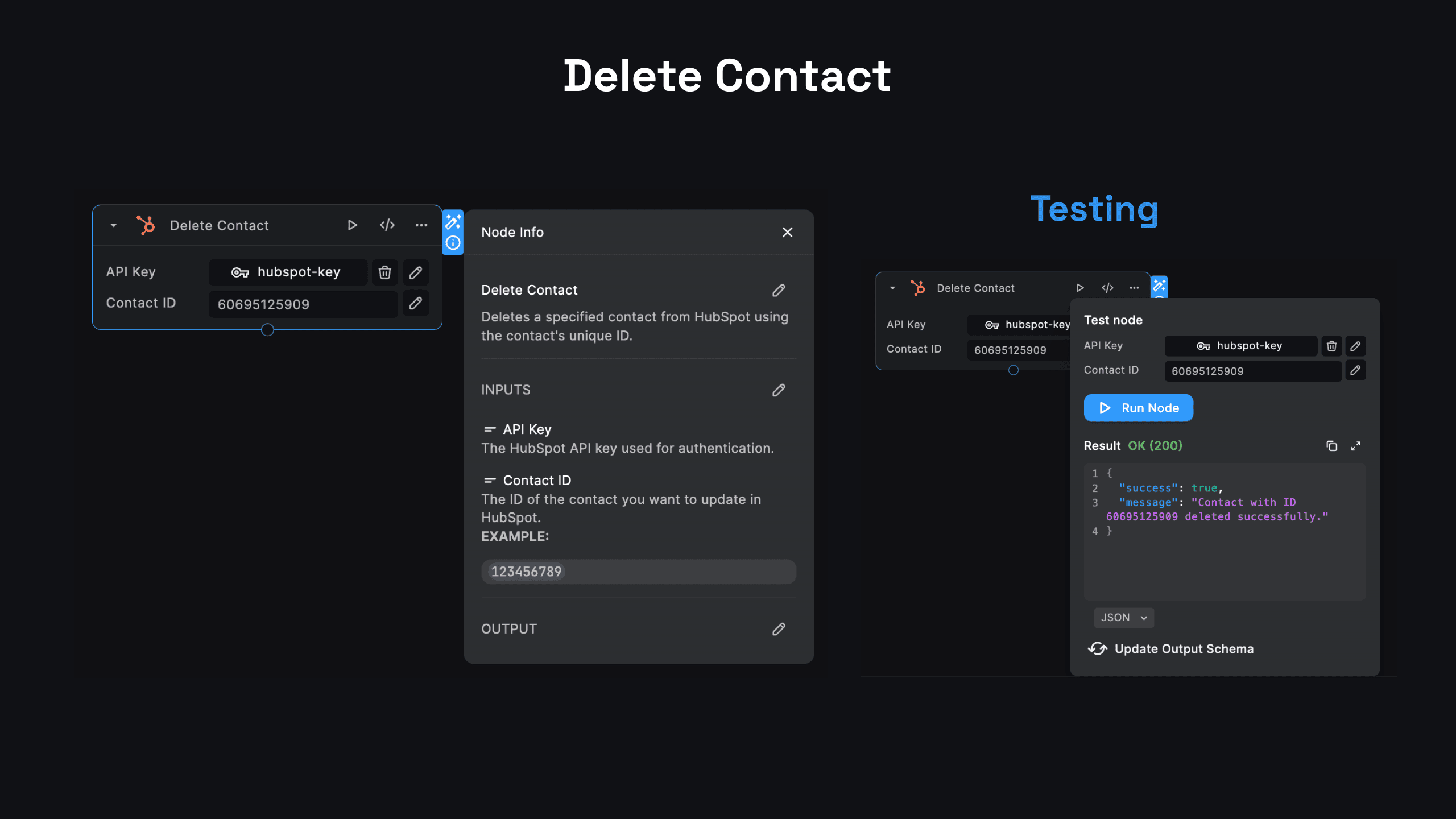Screen dimensions: 1456x819
Task: Close the Node Info panel
Action: [x=787, y=232]
